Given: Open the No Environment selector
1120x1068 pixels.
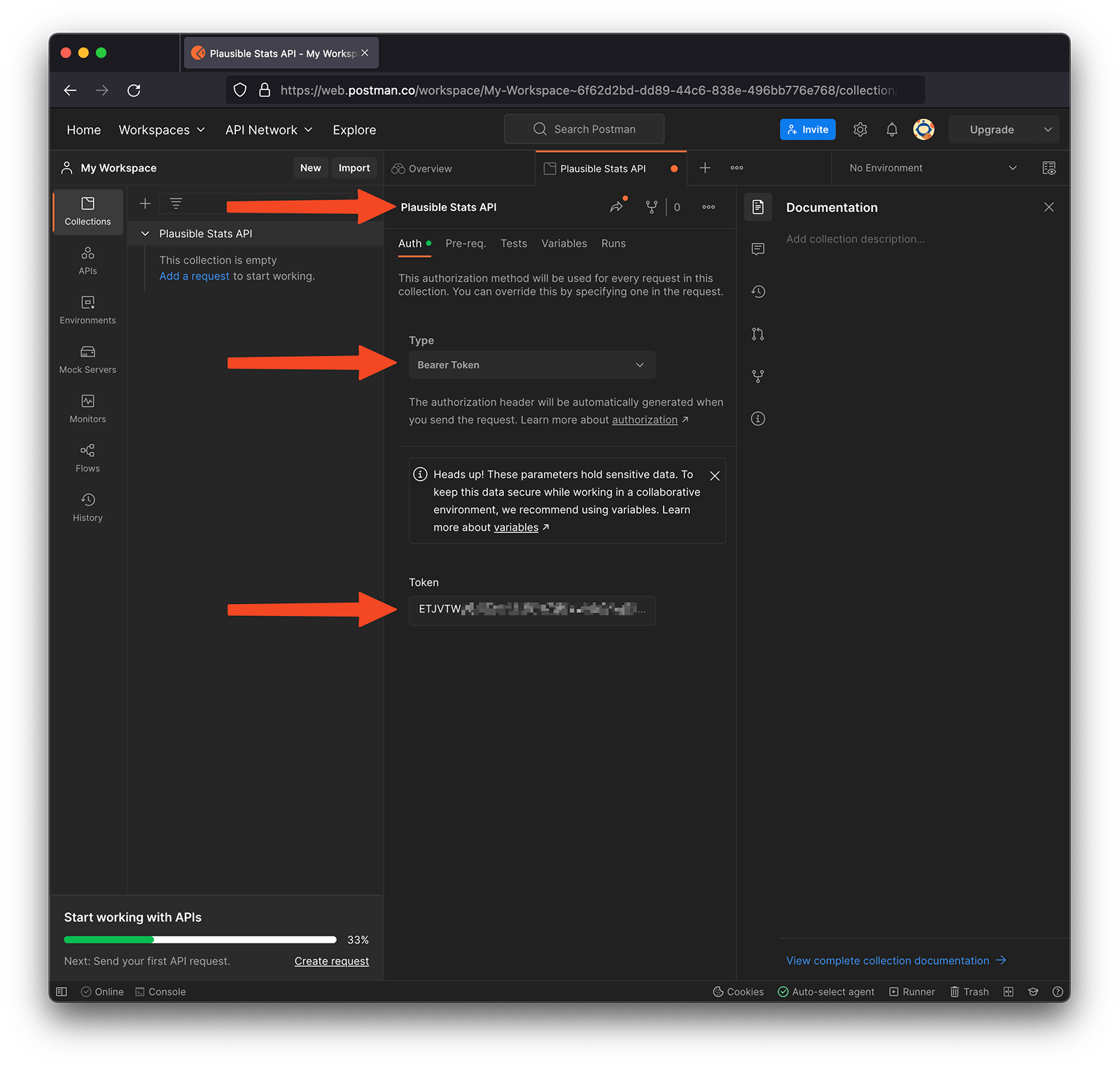Looking at the screenshot, I should [933, 168].
